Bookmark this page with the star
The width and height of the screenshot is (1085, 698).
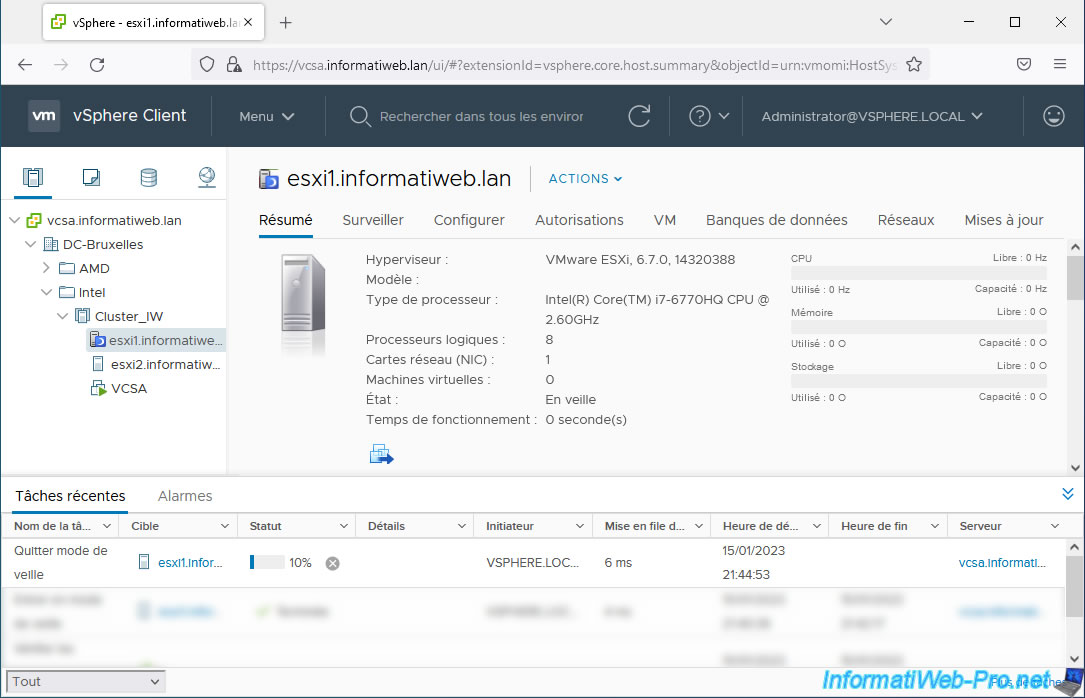914,64
